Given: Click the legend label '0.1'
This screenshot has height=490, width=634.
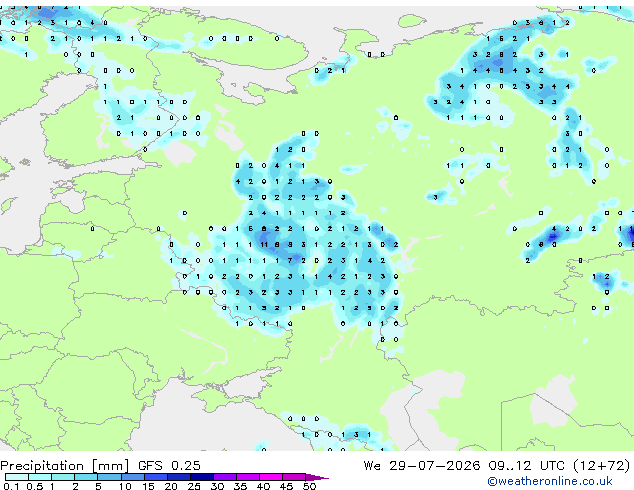Looking at the screenshot, I should pos(11,486).
